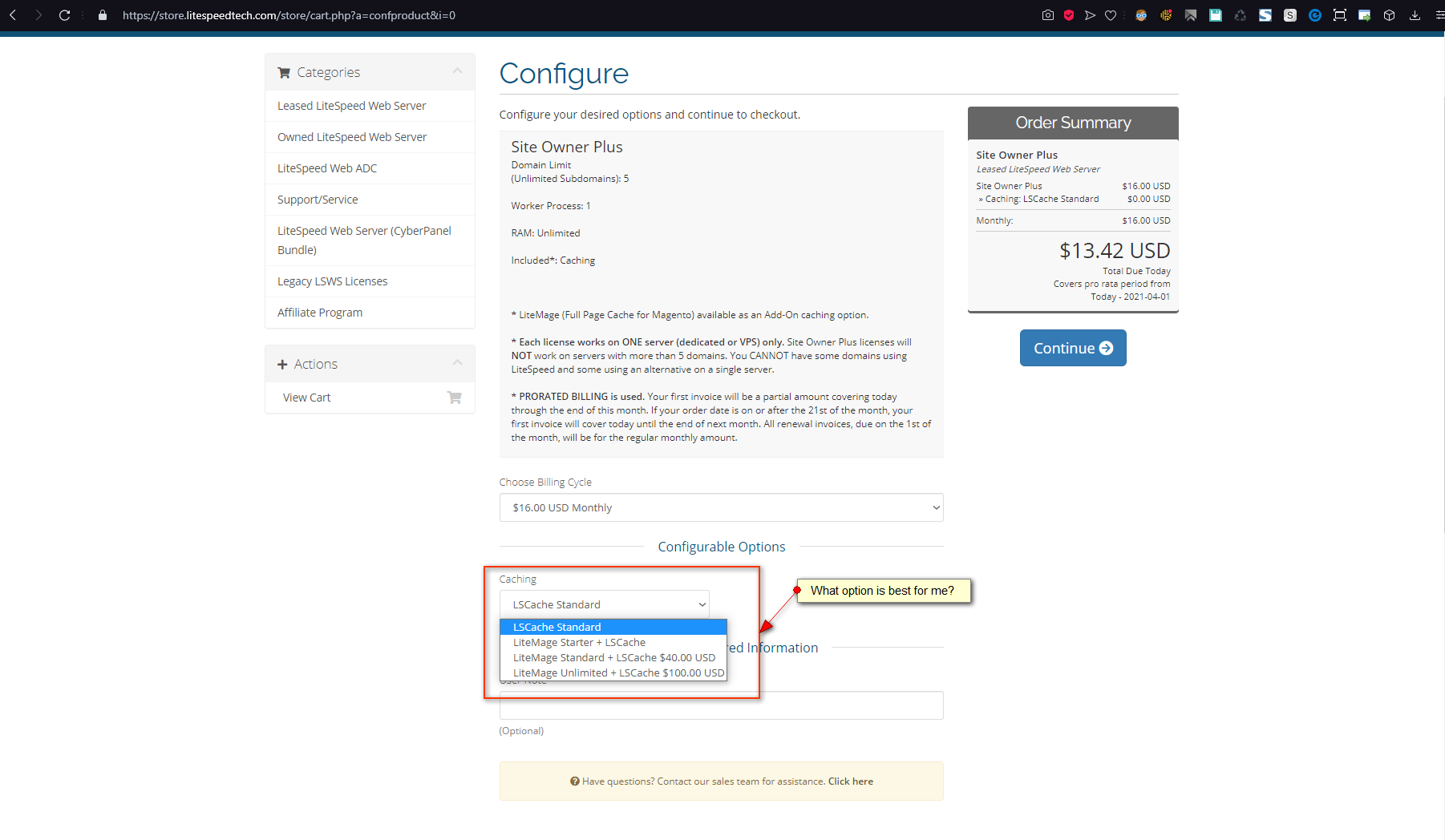Viewport: 1445px width, 840px height.
Task: Click the blue S extension icon
Action: [x=1265, y=15]
